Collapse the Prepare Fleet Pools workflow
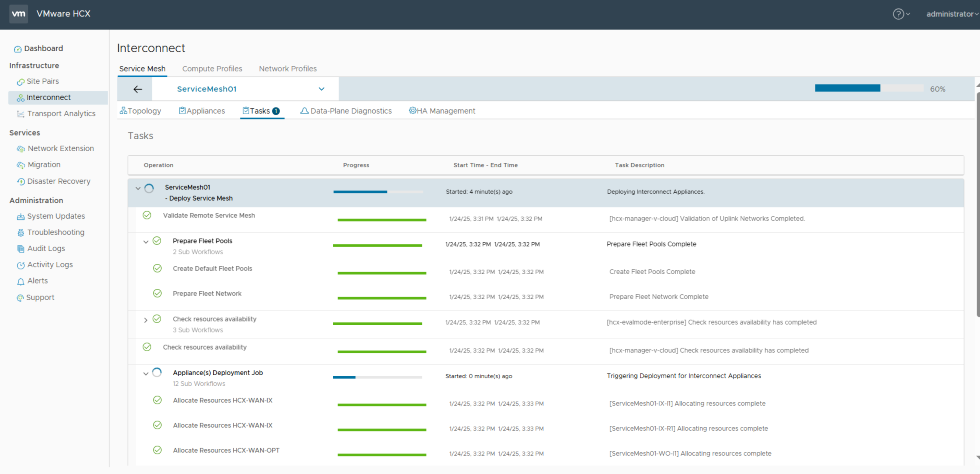980x474 pixels. click(x=146, y=242)
